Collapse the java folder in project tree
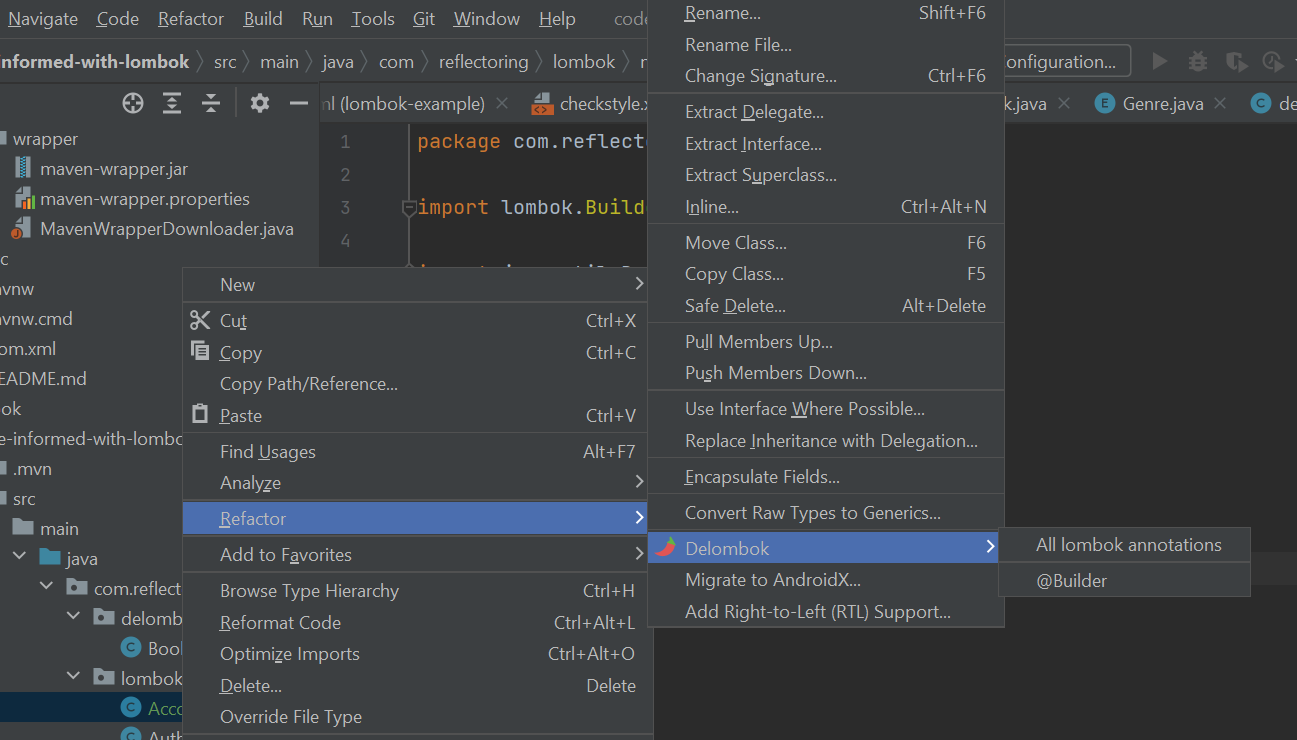Screen dimensions: 1297x740 pyautogui.click(x=19, y=559)
